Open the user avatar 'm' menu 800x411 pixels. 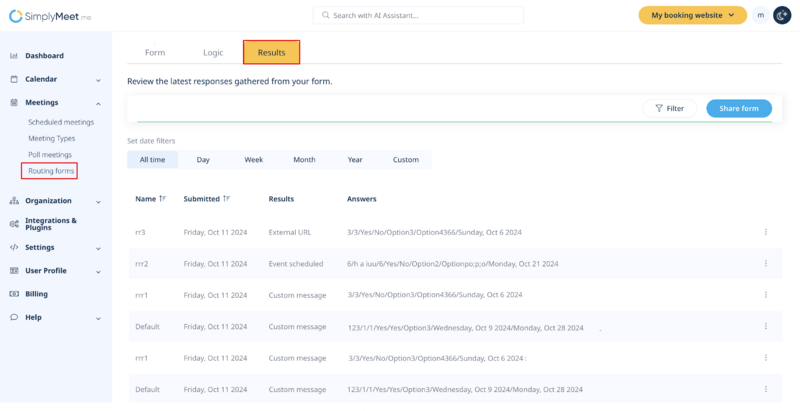[761, 15]
